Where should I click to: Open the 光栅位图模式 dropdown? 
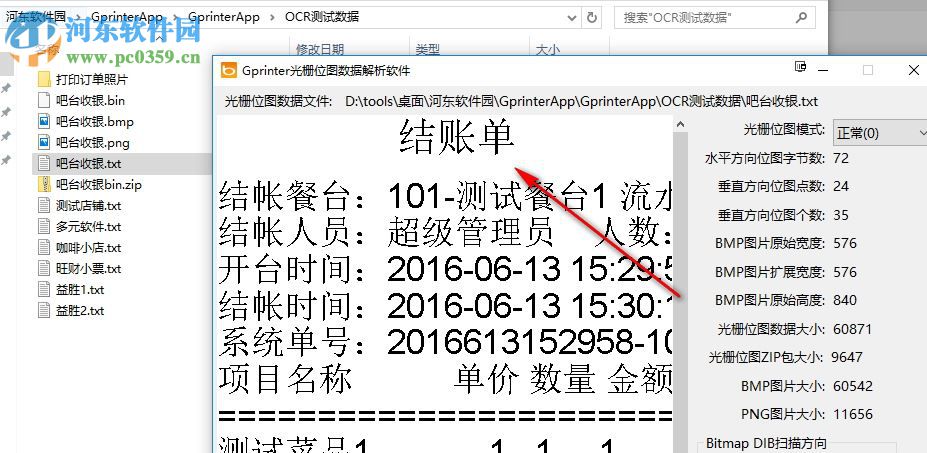(x=880, y=133)
